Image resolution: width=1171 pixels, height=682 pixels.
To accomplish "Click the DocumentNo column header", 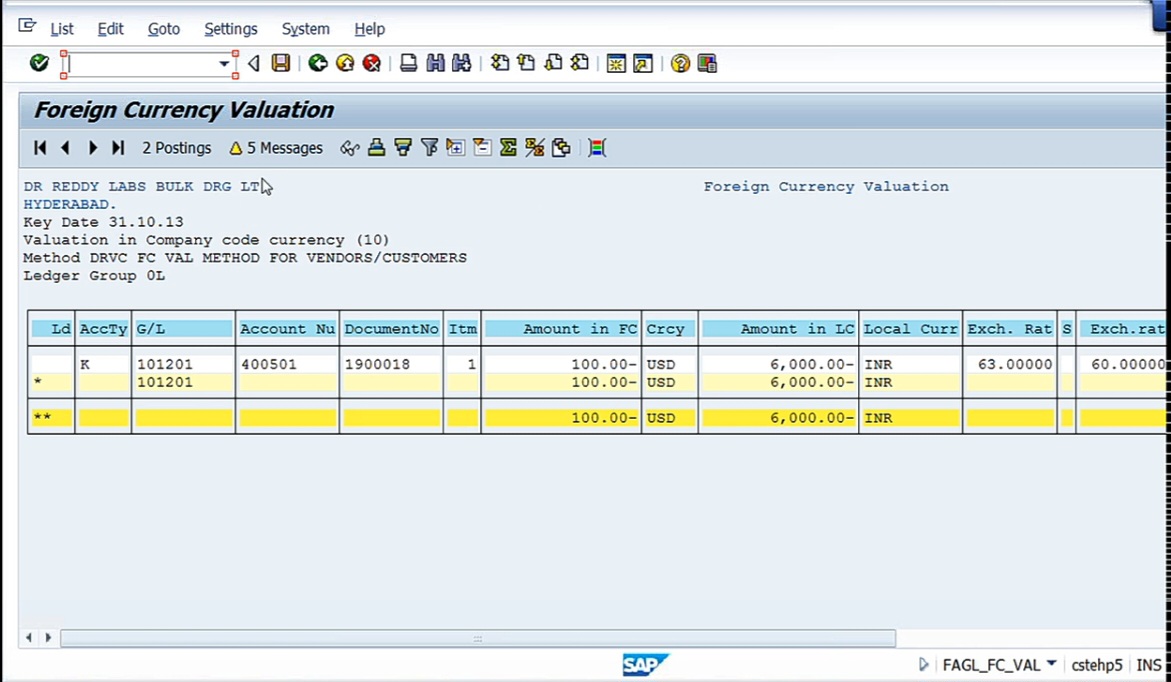I will tap(391, 329).
